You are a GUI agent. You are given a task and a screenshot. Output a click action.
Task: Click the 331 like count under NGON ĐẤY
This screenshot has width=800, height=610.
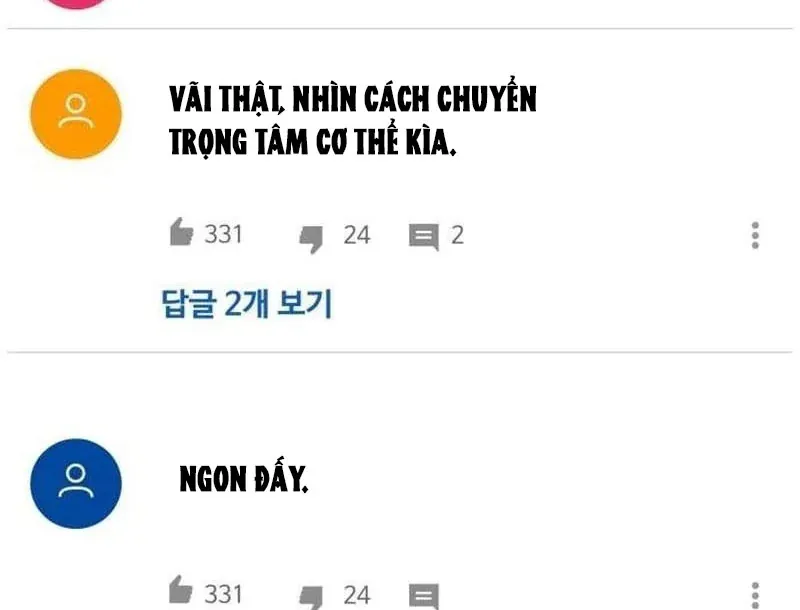(223, 594)
